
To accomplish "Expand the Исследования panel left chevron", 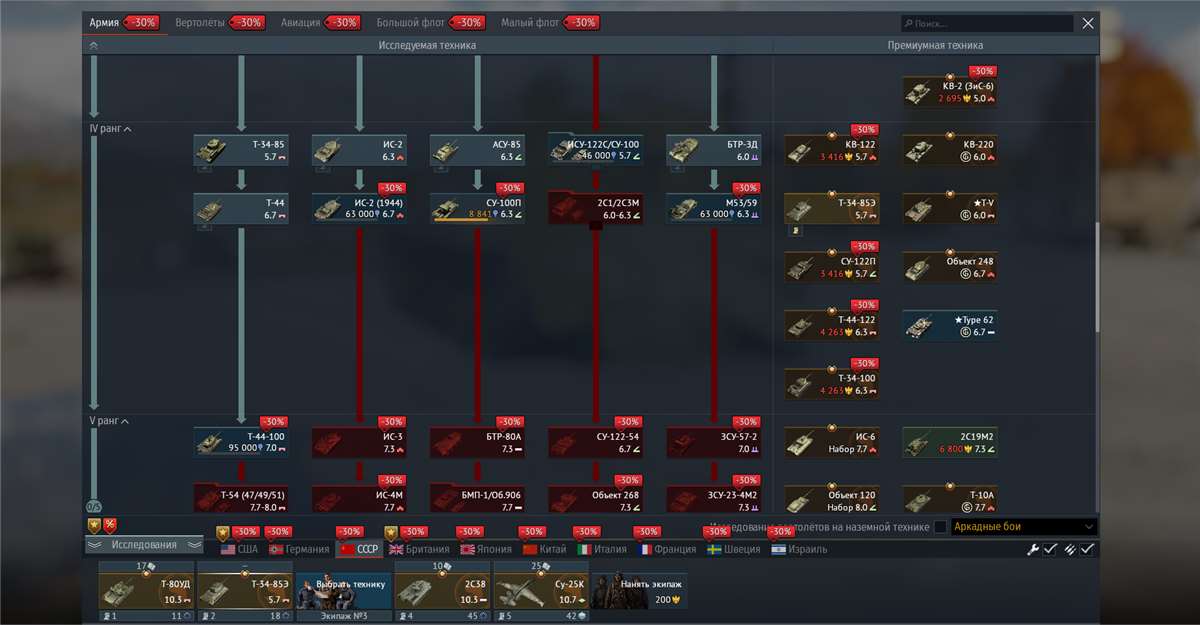I will coord(94,545).
